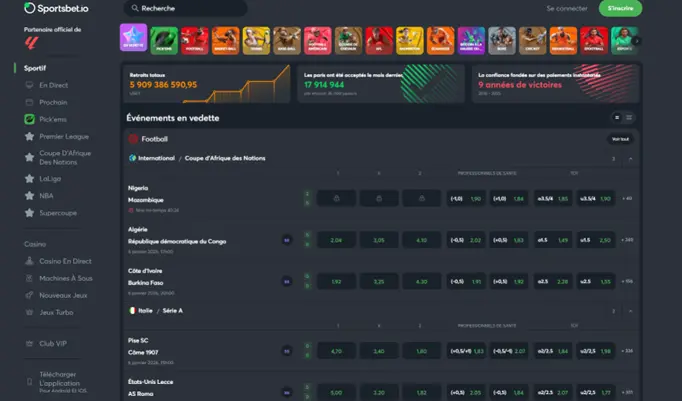Viewport: 682px width, 401px height.
Task: Click the NBA star icon
Action: point(29,196)
